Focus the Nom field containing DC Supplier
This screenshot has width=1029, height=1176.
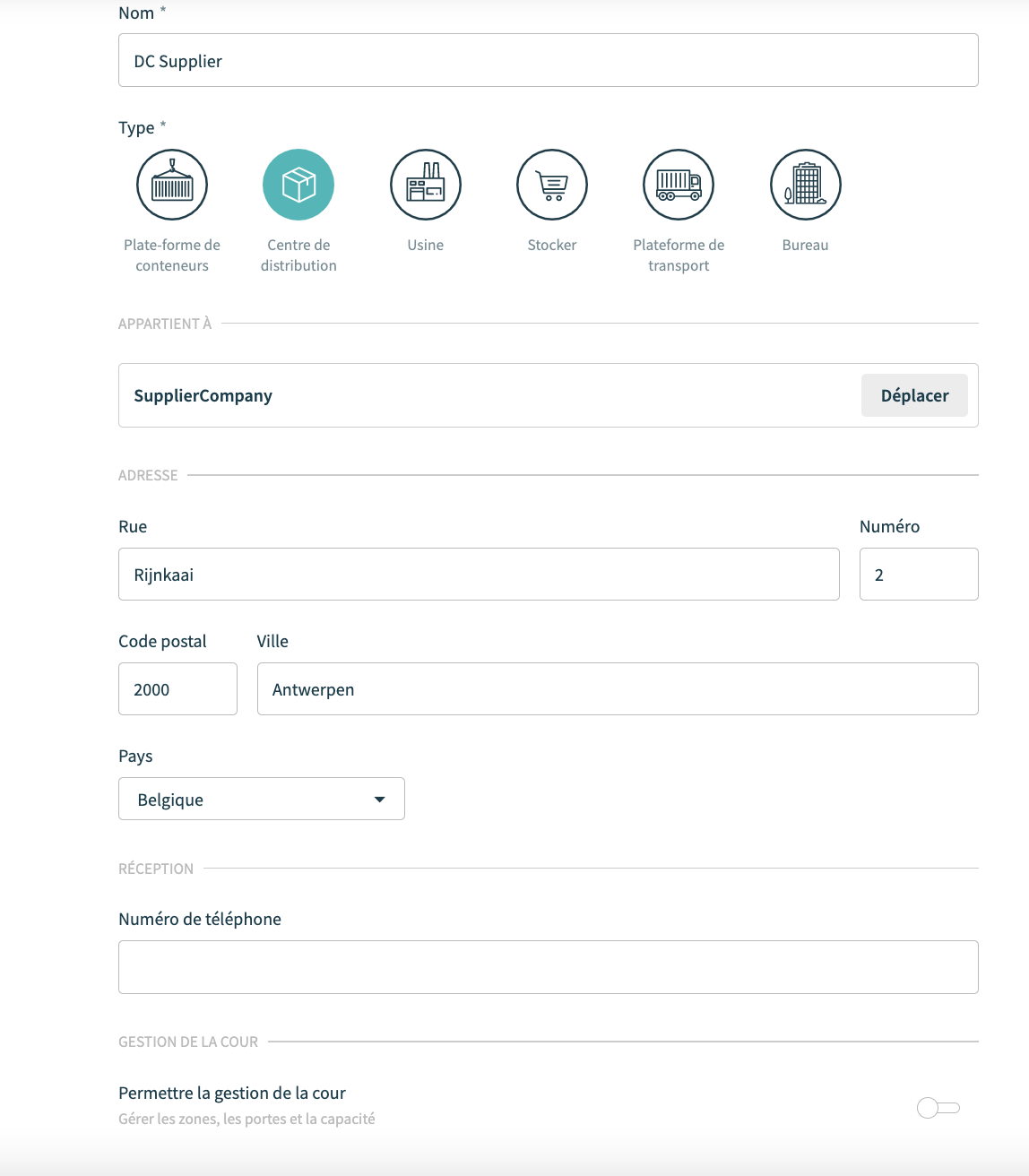[549, 60]
